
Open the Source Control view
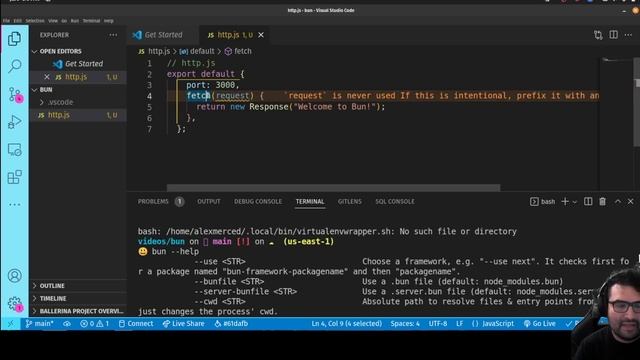pos(14,95)
